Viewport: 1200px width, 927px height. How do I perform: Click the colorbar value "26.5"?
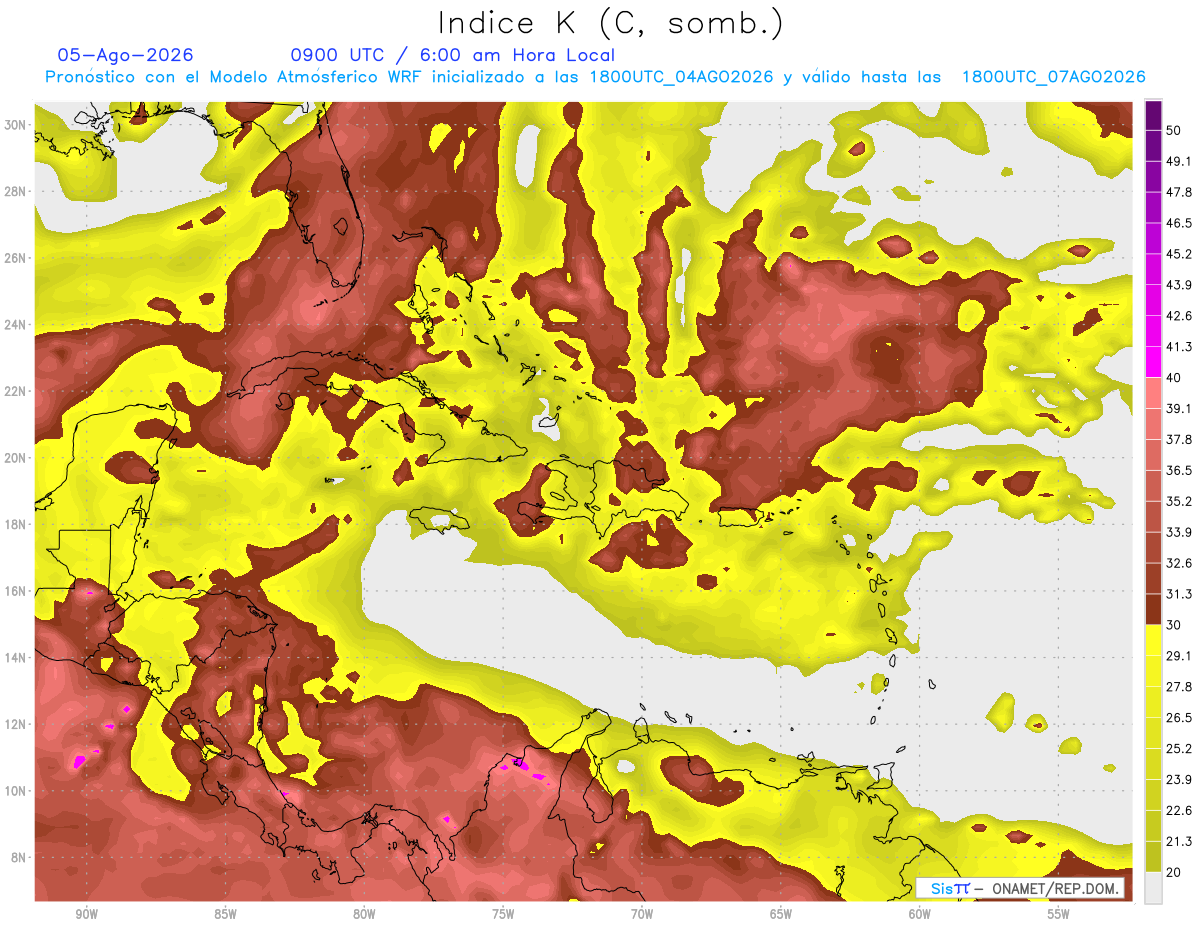coord(1178,718)
